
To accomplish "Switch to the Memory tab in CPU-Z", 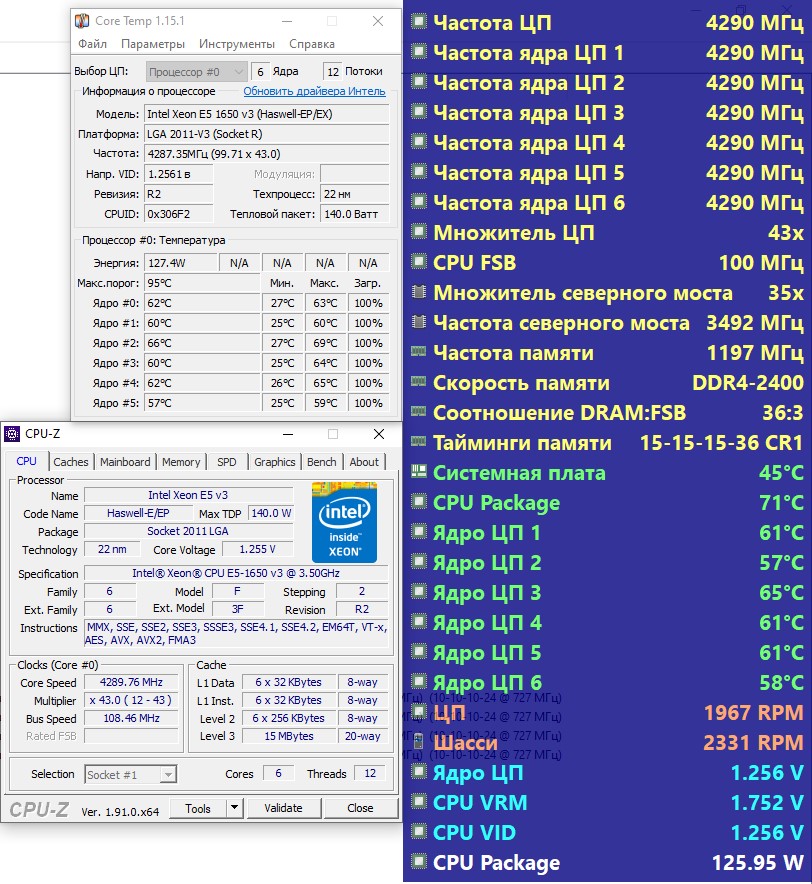I will tap(181, 462).
